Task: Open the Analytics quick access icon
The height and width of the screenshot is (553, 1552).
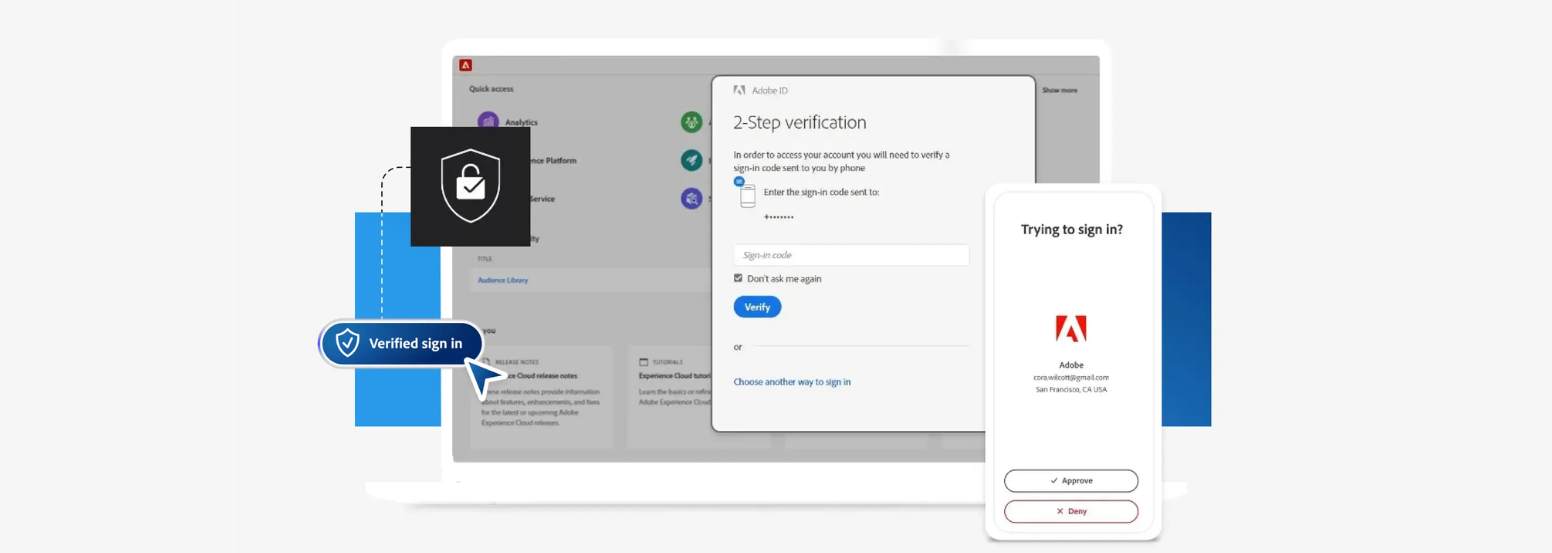Action: click(x=488, y=122)
